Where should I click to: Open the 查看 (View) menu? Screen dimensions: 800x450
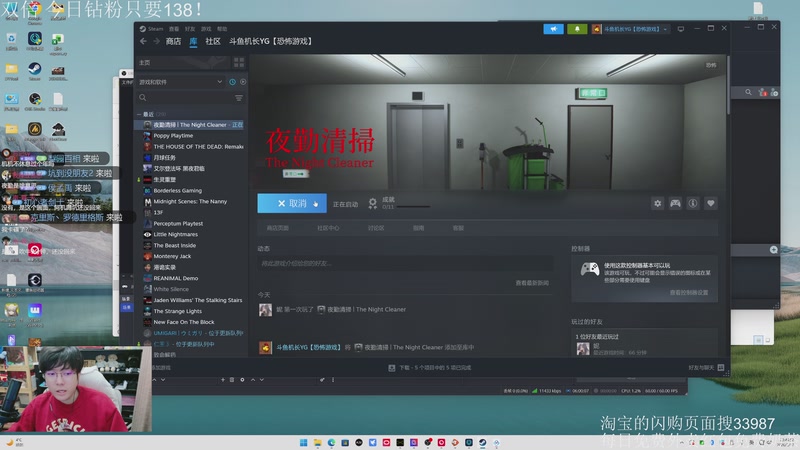click(x=174, y=29)
